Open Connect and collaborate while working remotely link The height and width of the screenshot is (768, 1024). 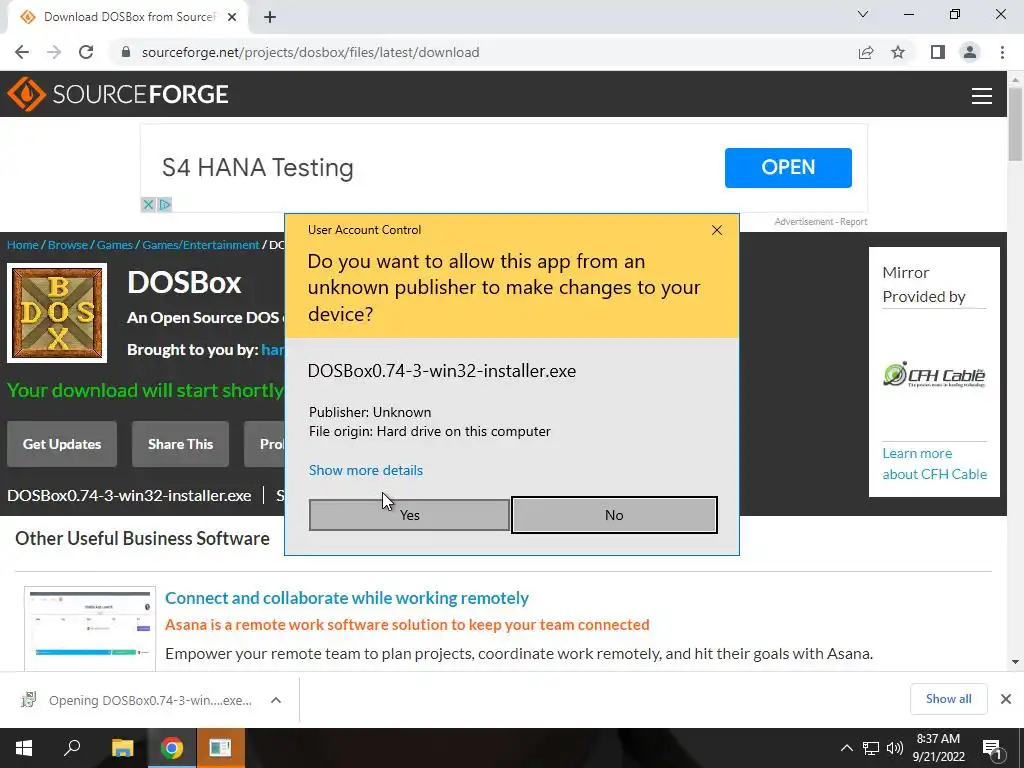point(347,598)
